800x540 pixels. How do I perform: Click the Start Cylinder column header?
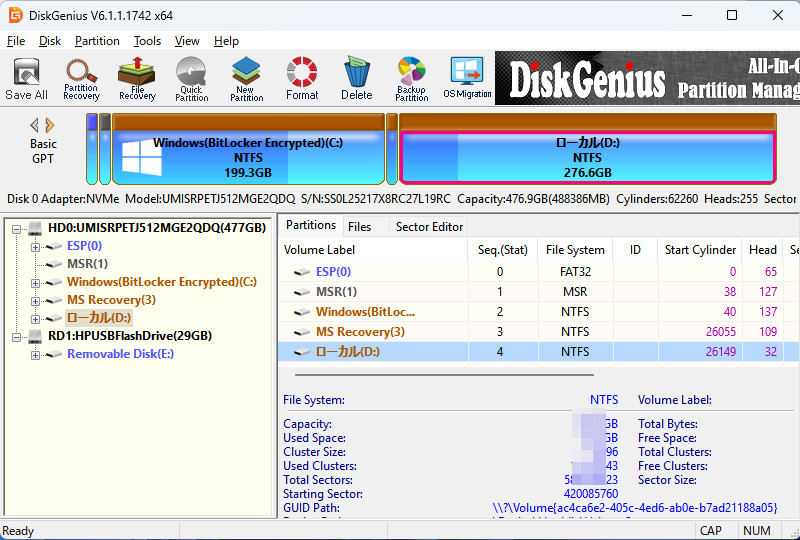[700, 250]
